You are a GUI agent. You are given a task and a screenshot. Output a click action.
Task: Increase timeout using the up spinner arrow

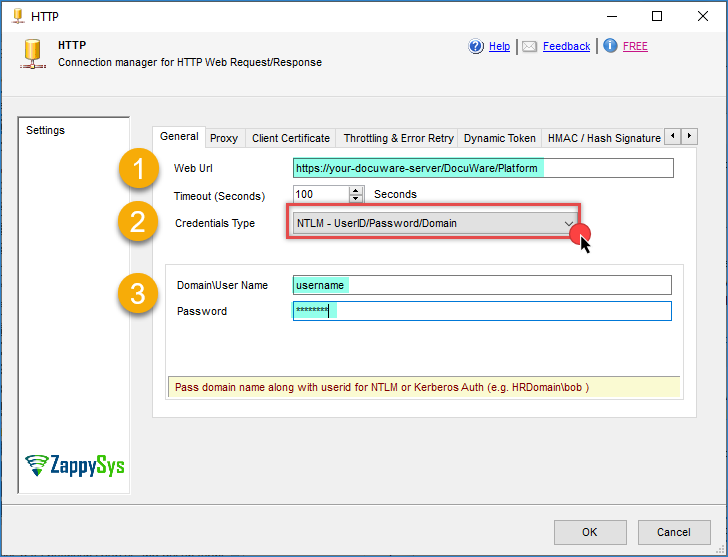coord(356,190)
